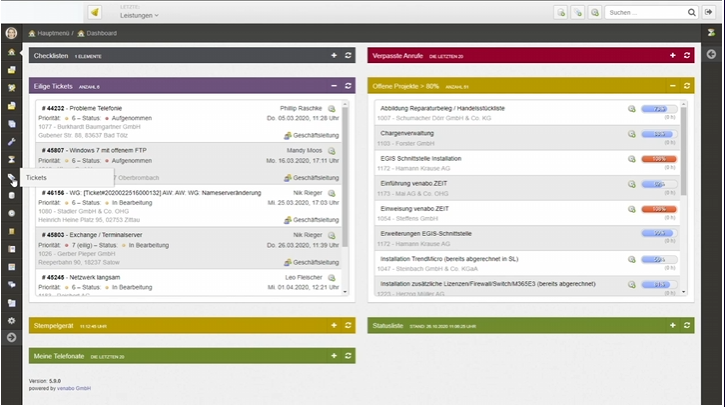
Task: Refresh the Stempelgerät panel
Action: (348, 326)
